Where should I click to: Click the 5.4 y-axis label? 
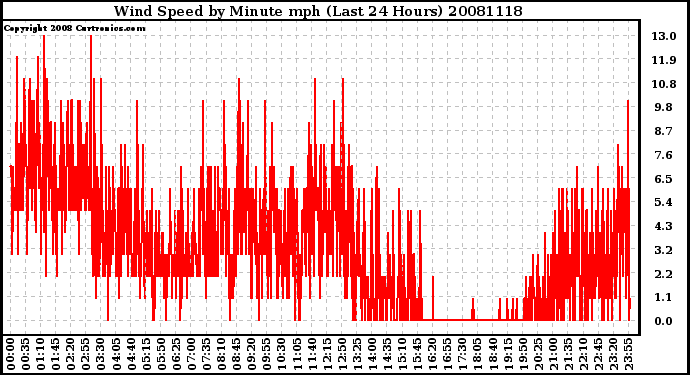[664, 202]
